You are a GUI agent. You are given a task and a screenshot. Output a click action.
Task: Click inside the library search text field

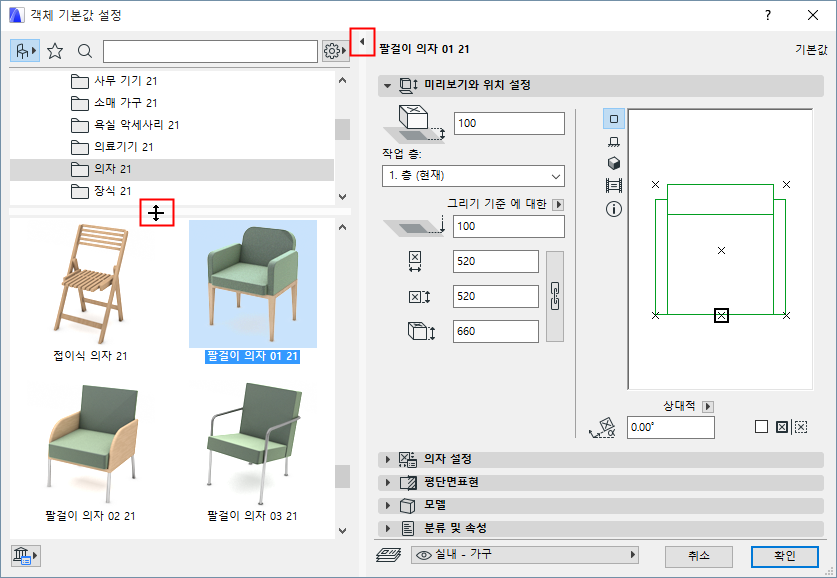tap(210, 51)
